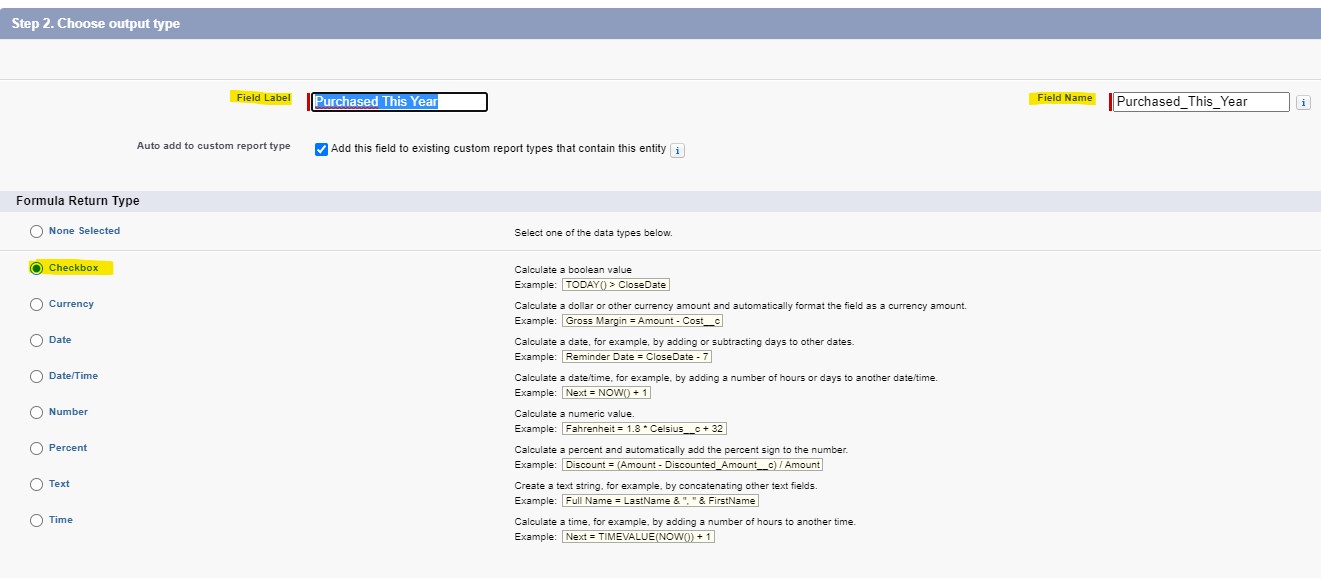Click the Full Name concatenation example box
1321x578 pixels.
tap(661, 501)
